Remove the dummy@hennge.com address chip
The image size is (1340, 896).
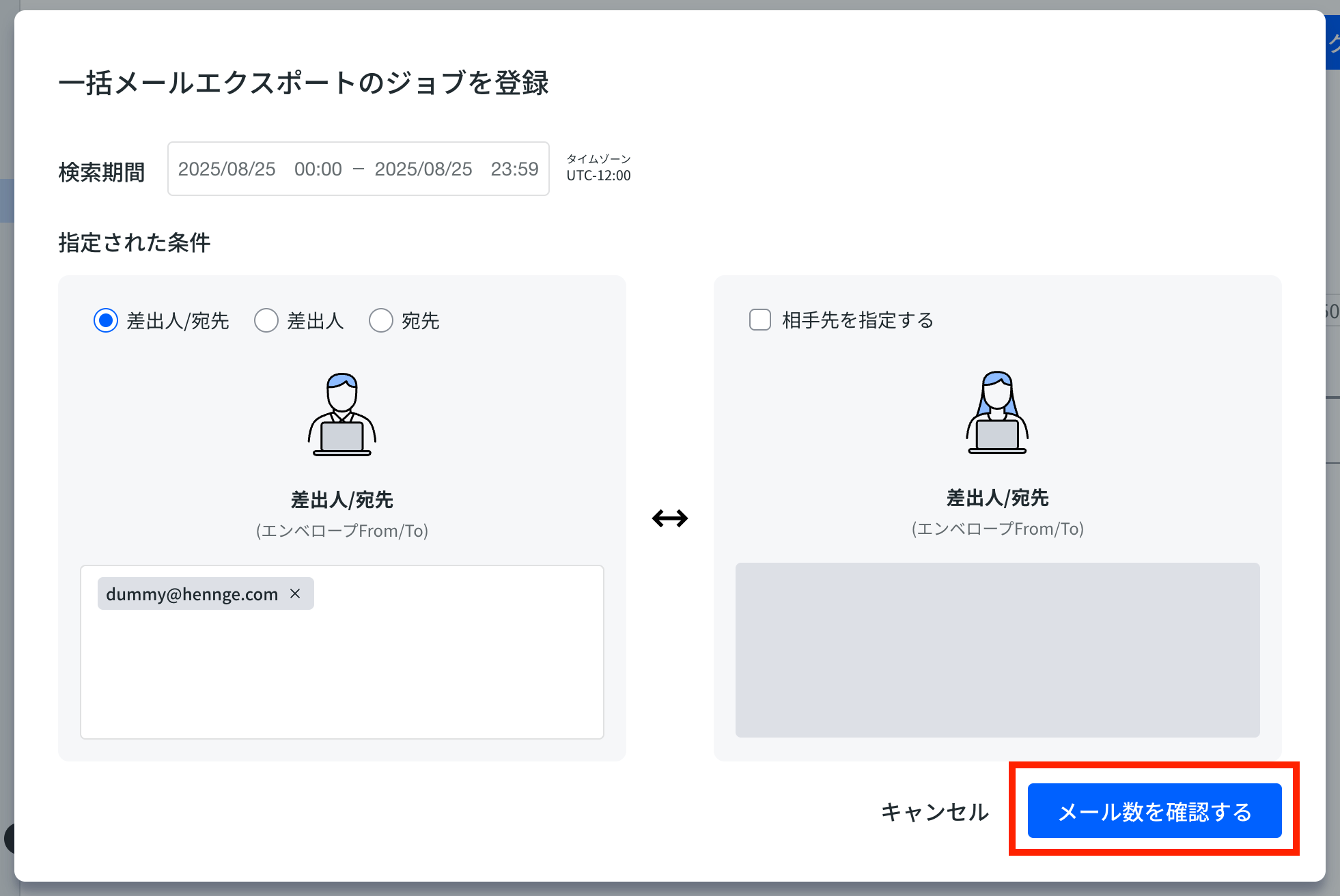coord(296,593)
